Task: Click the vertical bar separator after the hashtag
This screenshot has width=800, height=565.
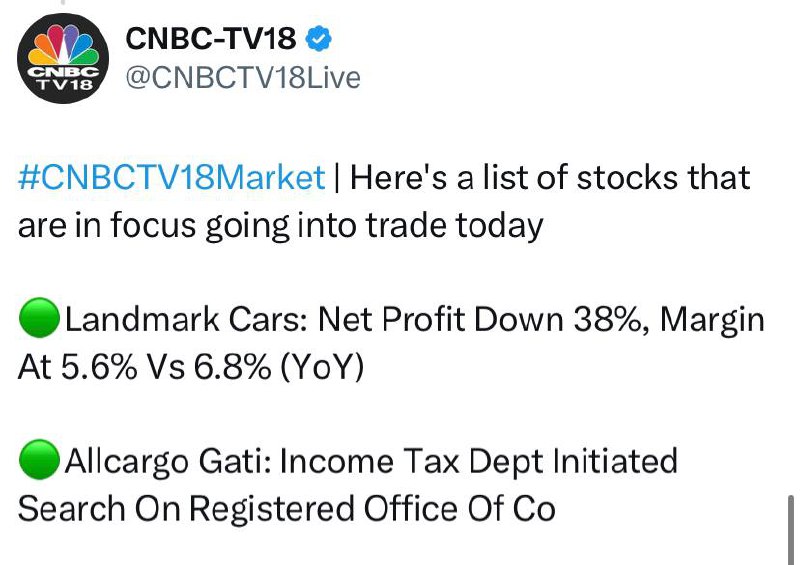Action: coord(337,178)
